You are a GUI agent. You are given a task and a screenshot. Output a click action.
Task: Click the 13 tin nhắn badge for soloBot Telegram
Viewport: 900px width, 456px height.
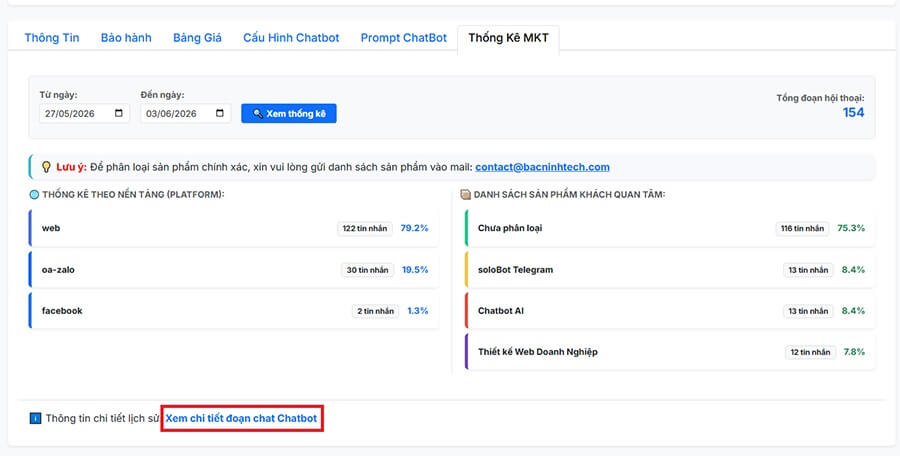[x=808, y=269]
